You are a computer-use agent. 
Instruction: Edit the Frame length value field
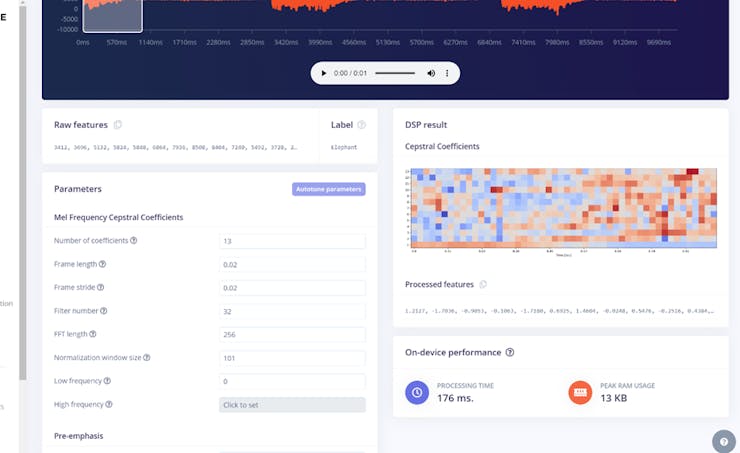coord(292,264)
